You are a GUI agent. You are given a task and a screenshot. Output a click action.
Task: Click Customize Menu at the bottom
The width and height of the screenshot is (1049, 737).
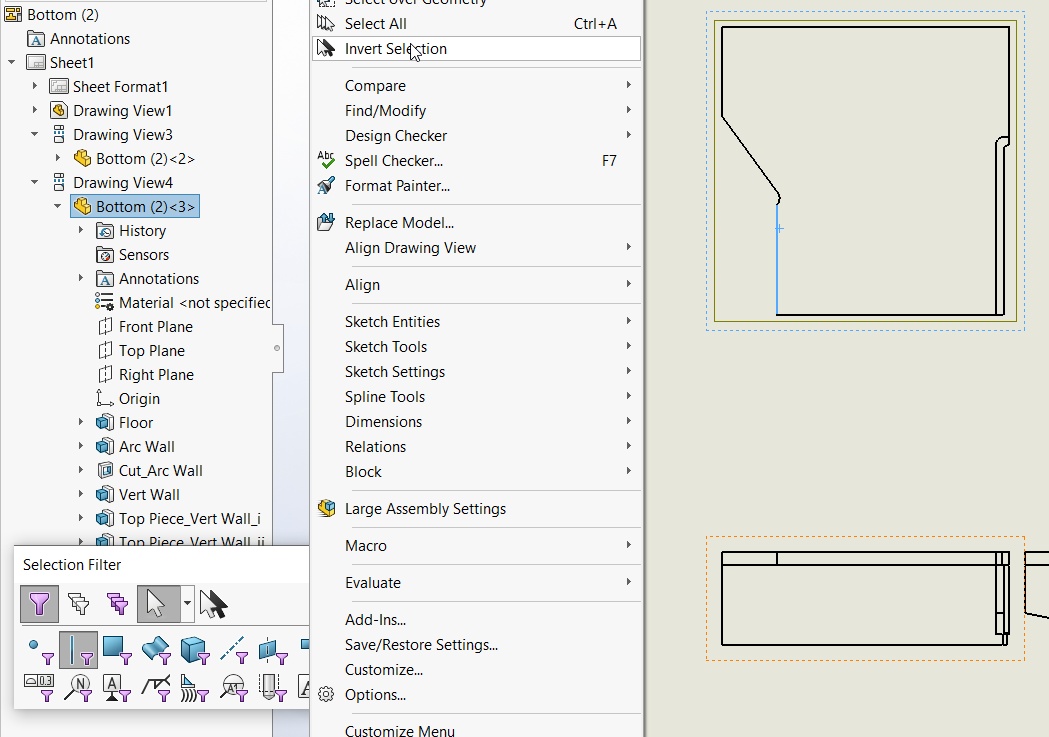click(476, 731)
